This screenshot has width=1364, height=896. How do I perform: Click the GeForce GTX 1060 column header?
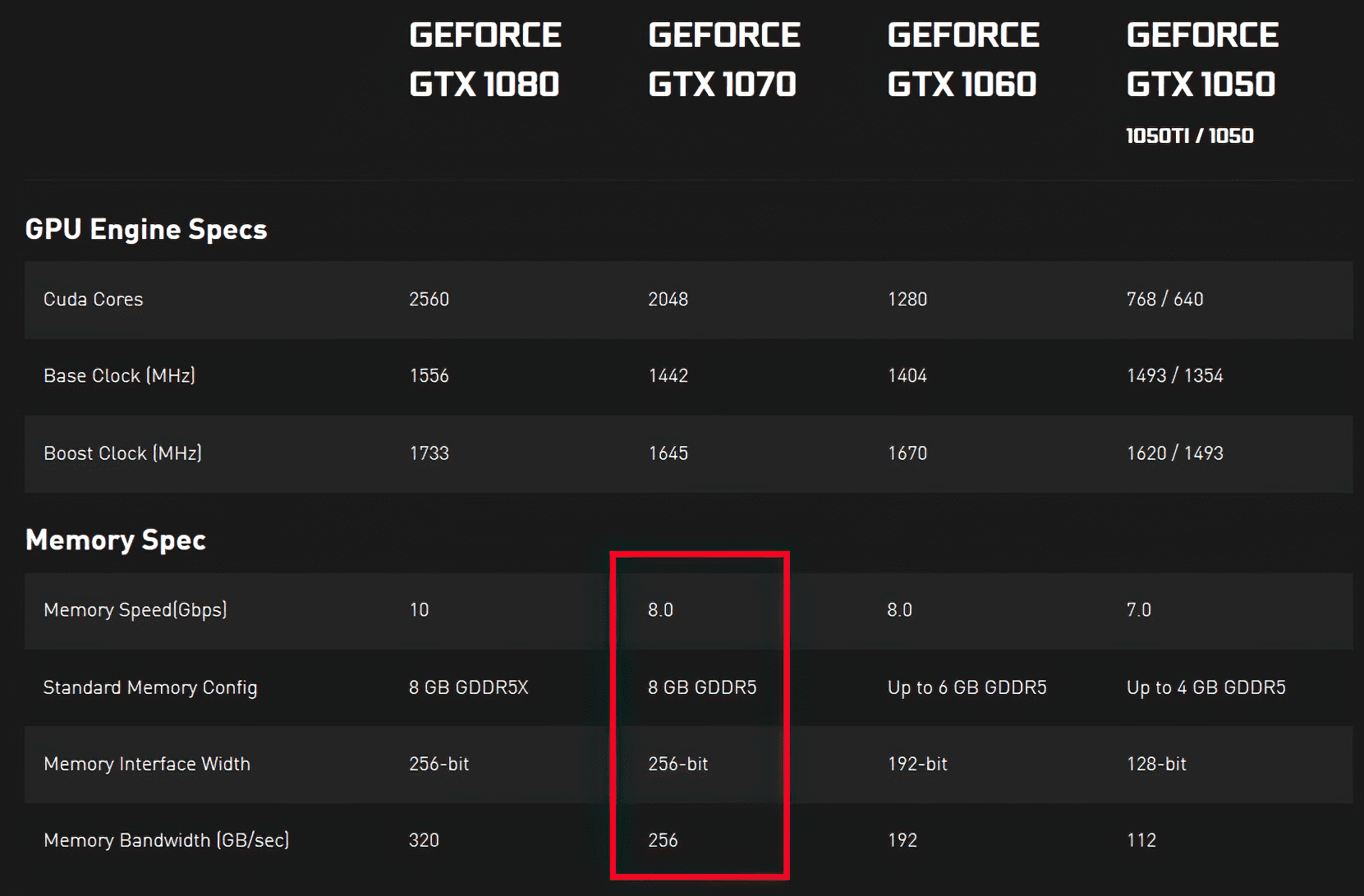click(x=963, y=60)
